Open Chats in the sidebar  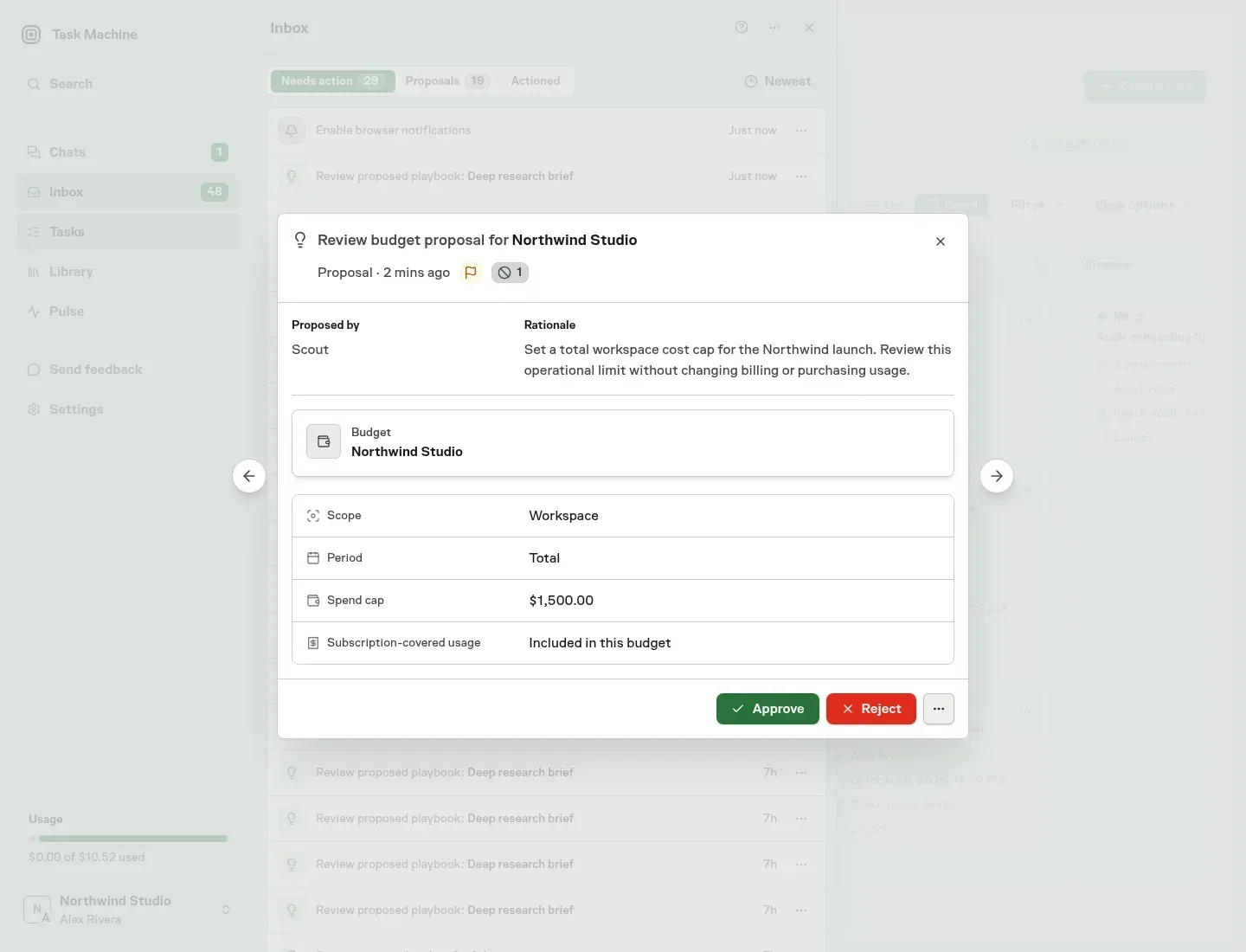click(x=127, y=152)
